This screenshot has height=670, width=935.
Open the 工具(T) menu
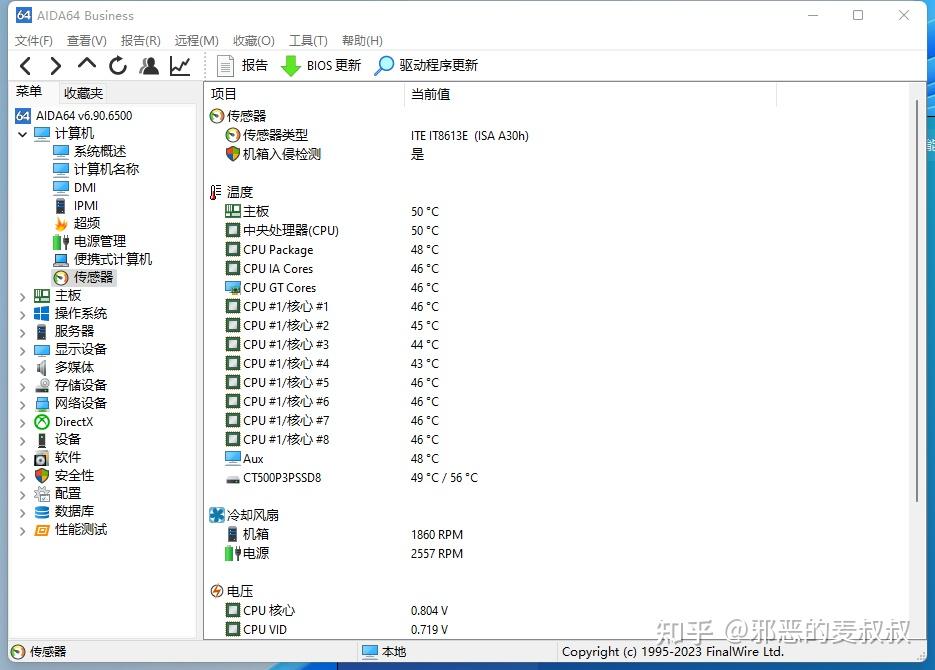point(308,41)
